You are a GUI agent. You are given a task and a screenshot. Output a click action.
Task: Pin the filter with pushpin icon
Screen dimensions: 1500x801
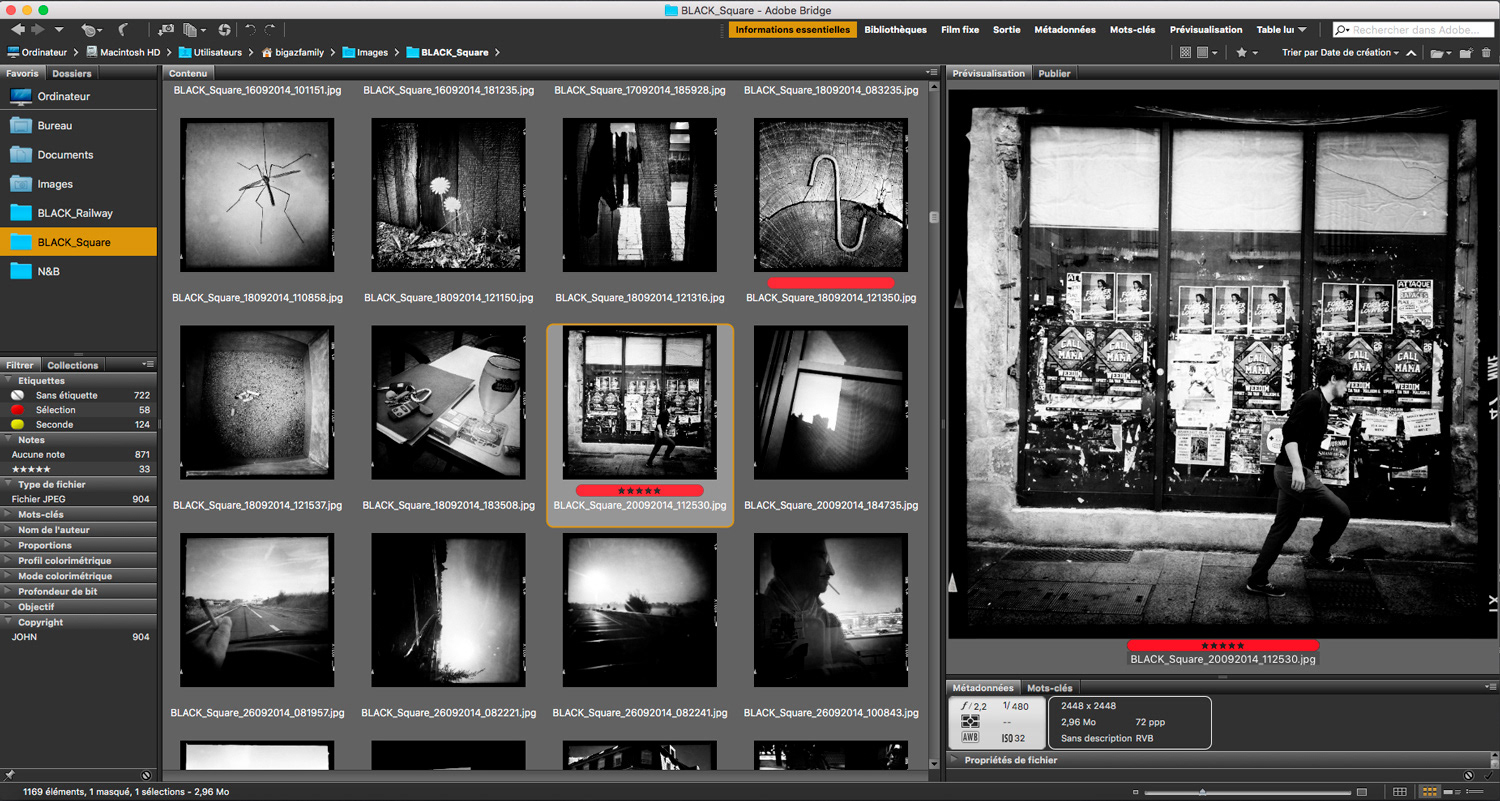10,775
